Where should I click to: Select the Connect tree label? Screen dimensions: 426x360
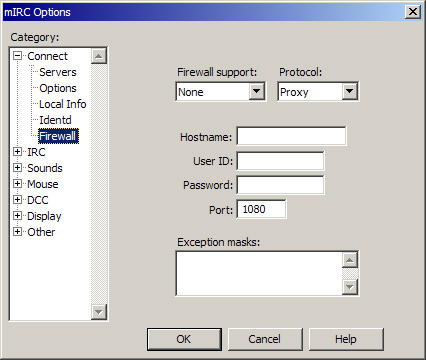[47, 56]
